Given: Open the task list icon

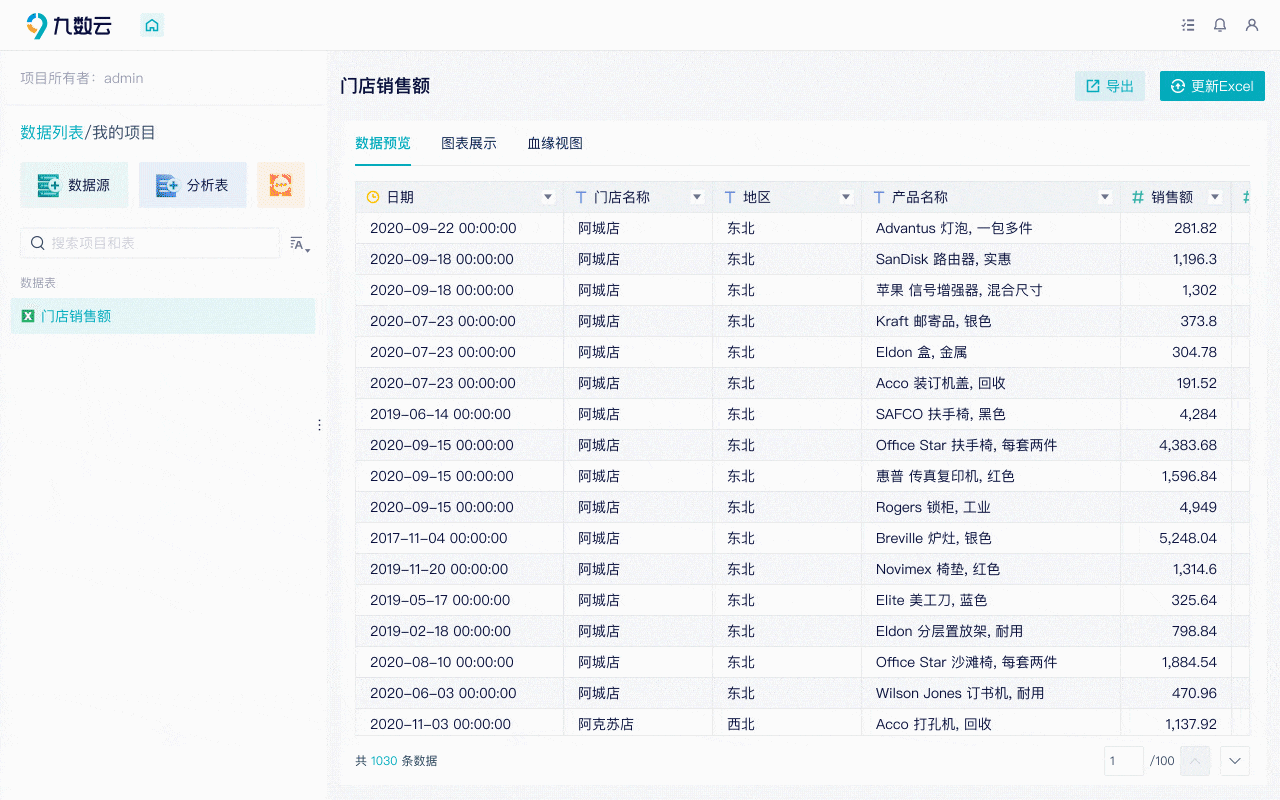Looking at the screenshot, I should click(x=1188, y=25).
